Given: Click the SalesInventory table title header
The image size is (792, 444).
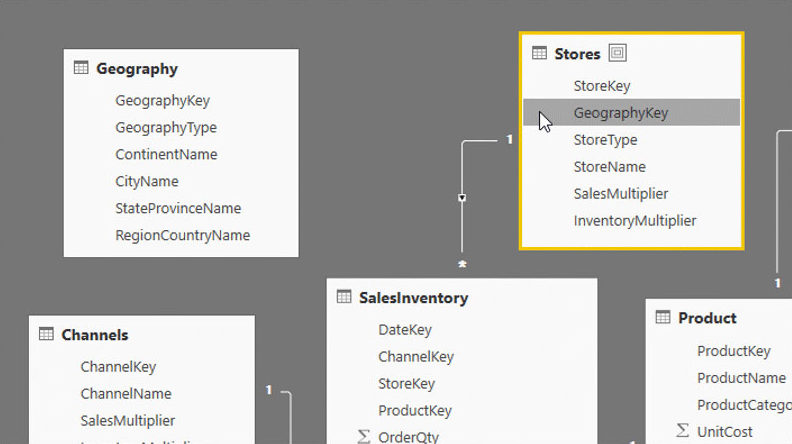Looking at the screenshot, I should click(413, 297).
